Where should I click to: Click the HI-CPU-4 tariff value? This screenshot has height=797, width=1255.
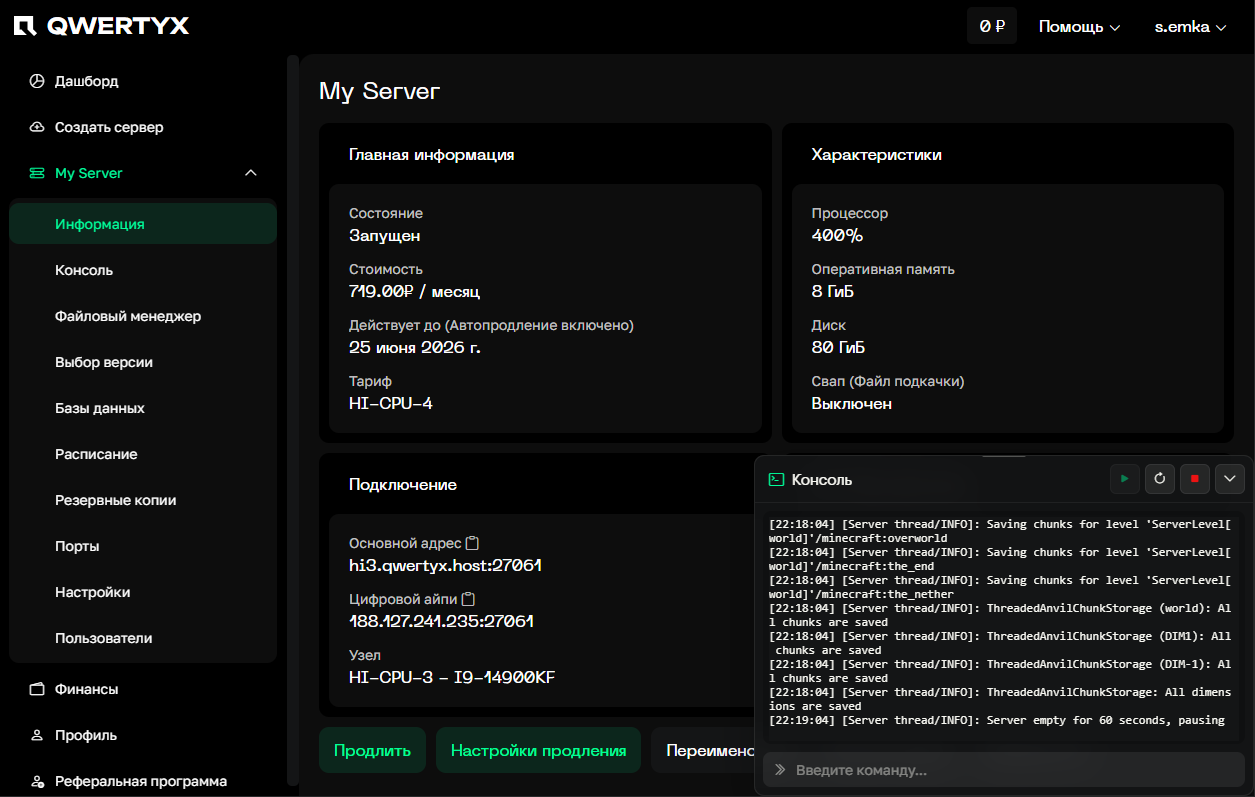coord(391,403)
